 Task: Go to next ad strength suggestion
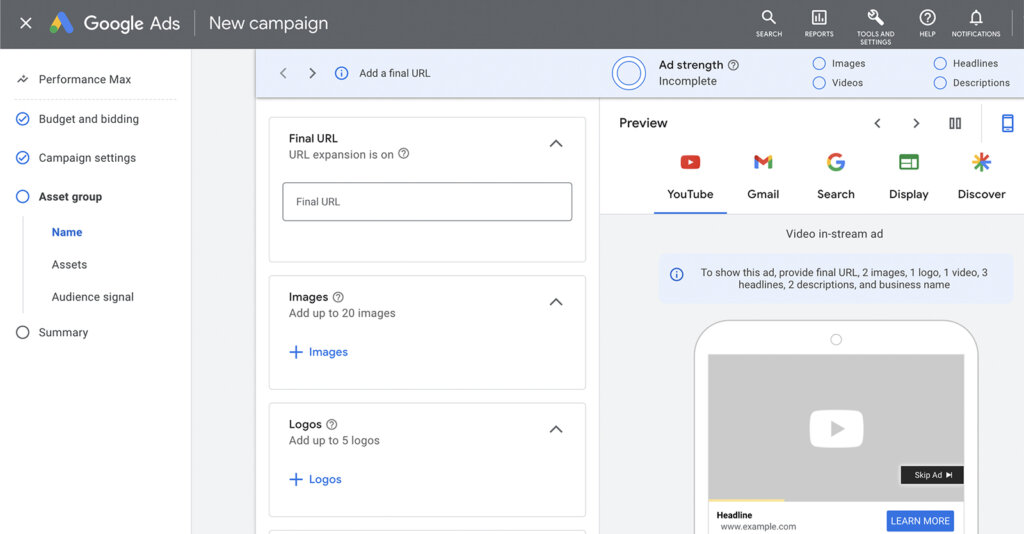(x=312, y=73)
